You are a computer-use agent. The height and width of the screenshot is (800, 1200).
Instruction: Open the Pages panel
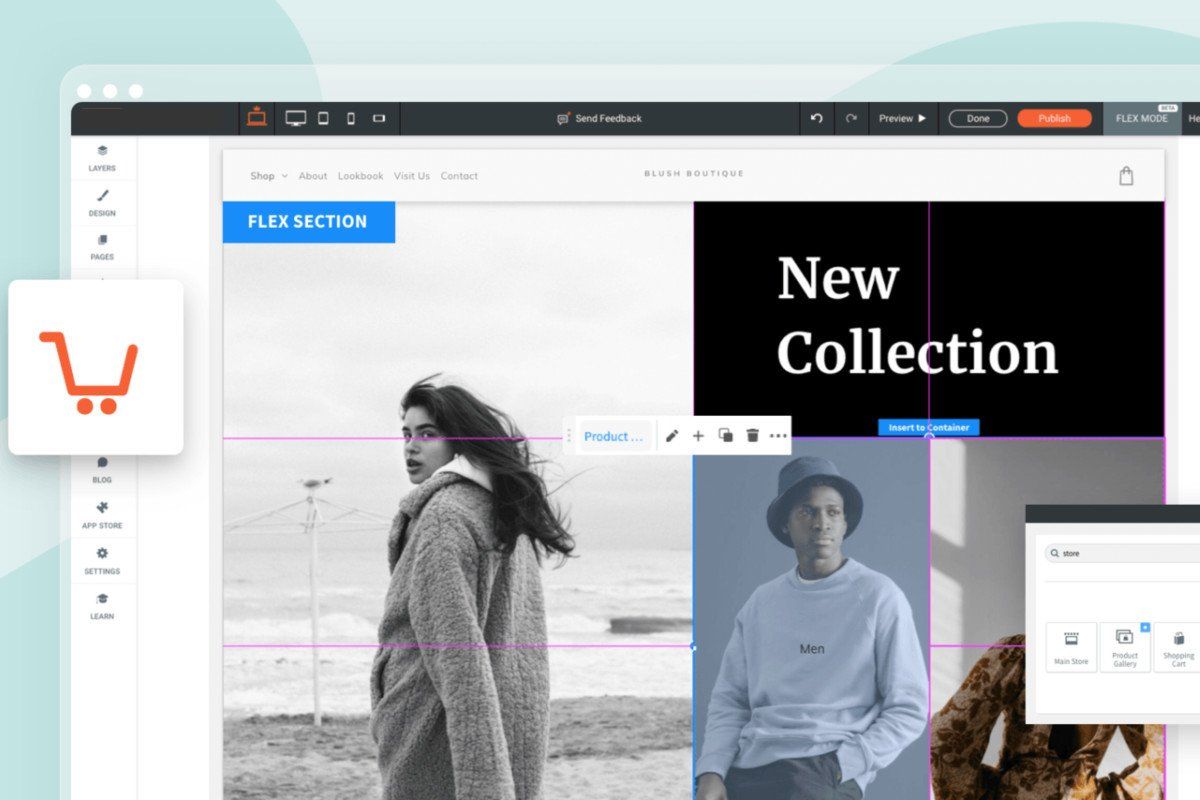(102, 247)
